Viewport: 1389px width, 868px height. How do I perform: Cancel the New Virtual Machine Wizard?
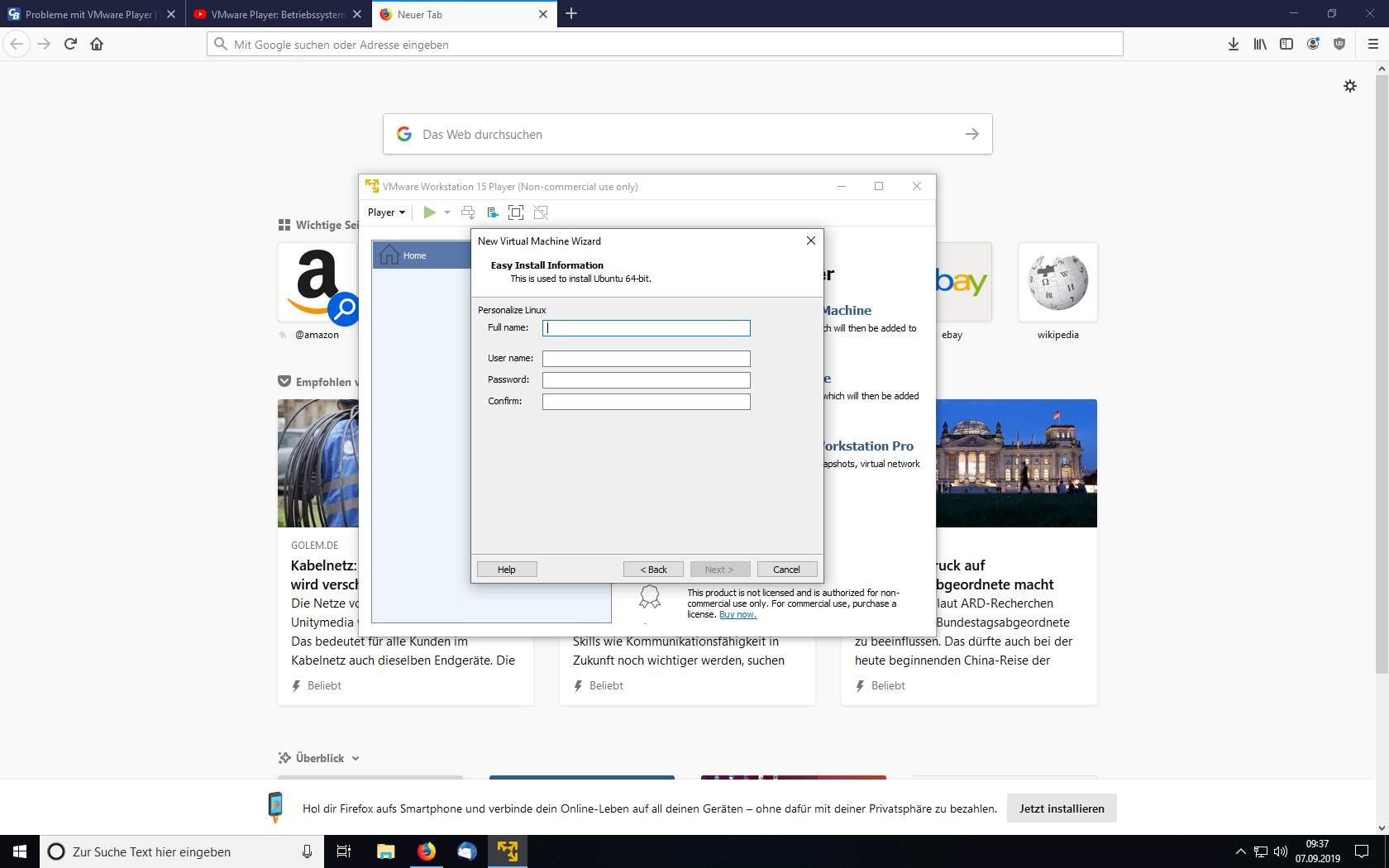point(787,570)
